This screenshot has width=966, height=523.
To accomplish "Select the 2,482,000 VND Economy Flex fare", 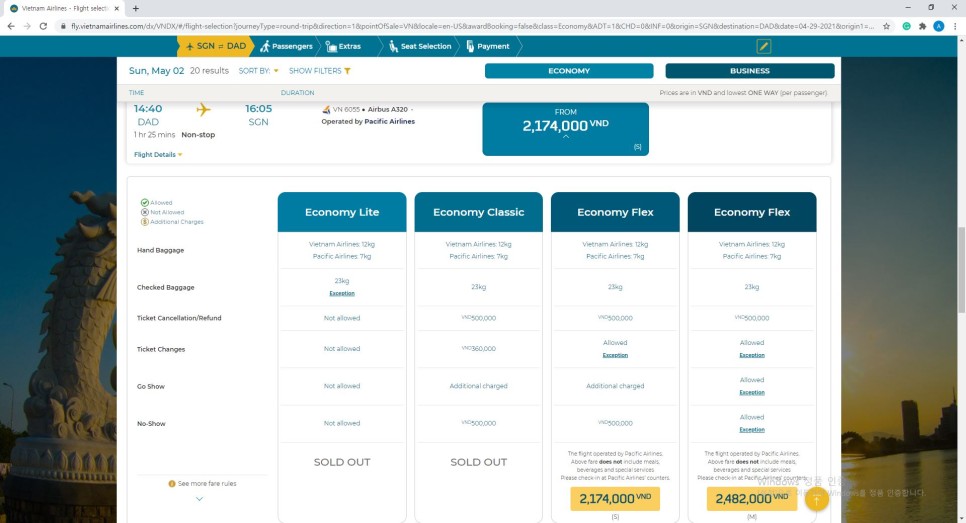I will (x=752, y=499).
